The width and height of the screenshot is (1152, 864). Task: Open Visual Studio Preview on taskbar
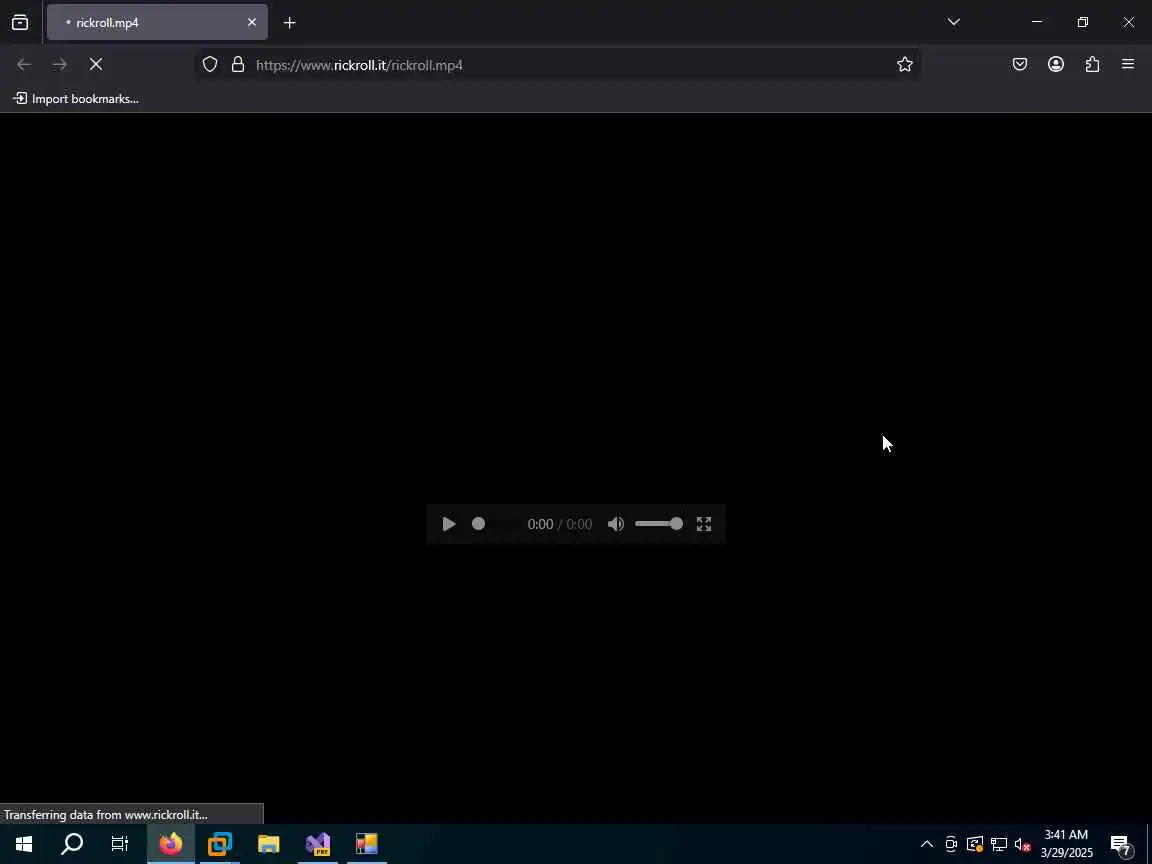pyautogui.click(x=318, y=844)
